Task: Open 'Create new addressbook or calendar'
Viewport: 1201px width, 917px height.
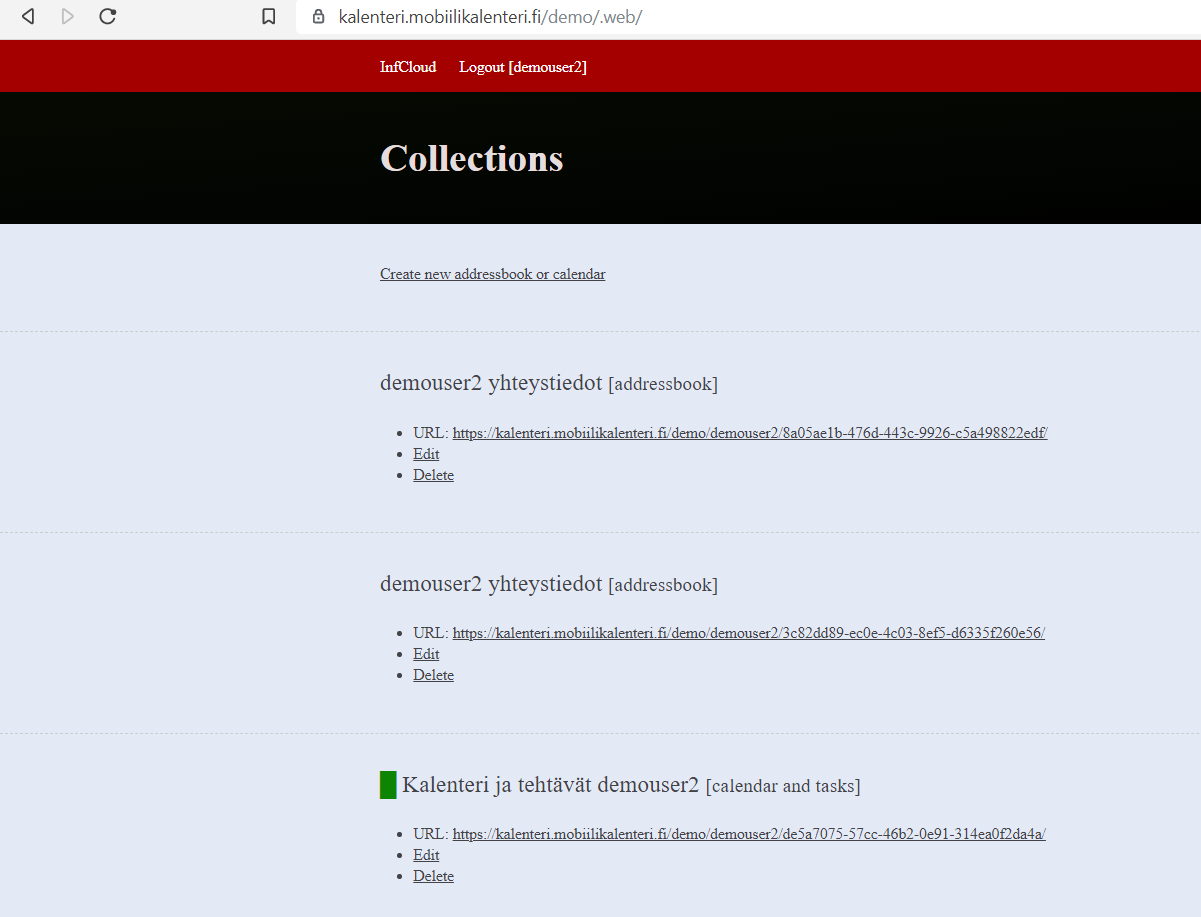Action: 492,274
